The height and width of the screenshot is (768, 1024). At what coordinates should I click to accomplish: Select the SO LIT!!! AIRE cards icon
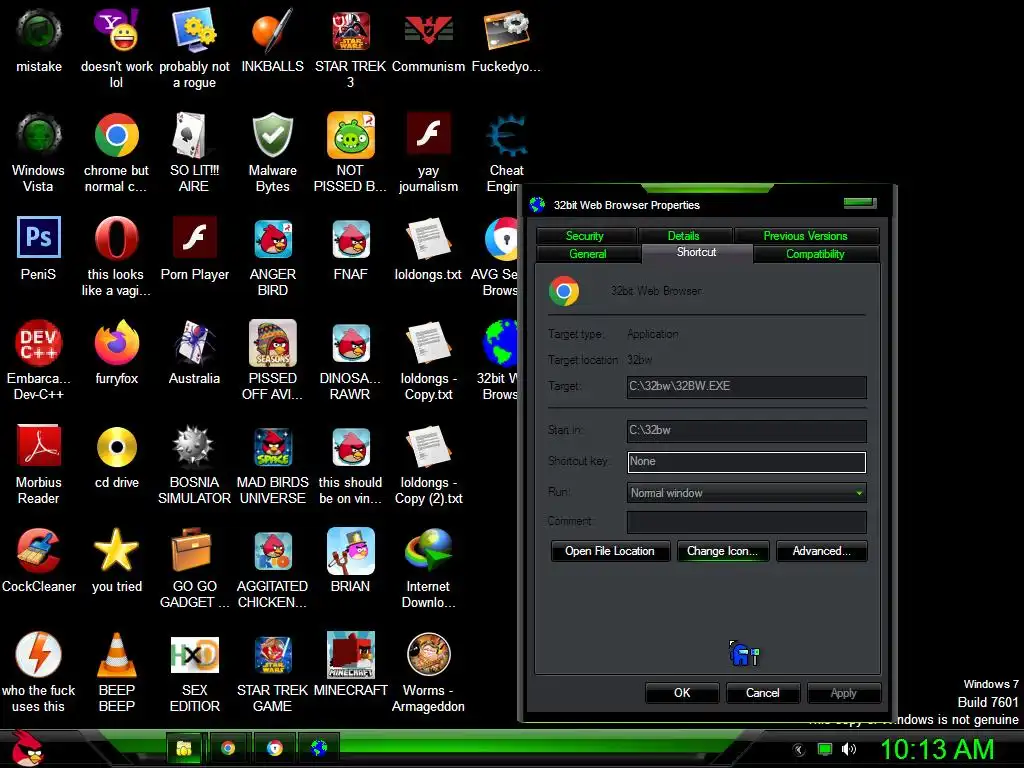[194, 152]
